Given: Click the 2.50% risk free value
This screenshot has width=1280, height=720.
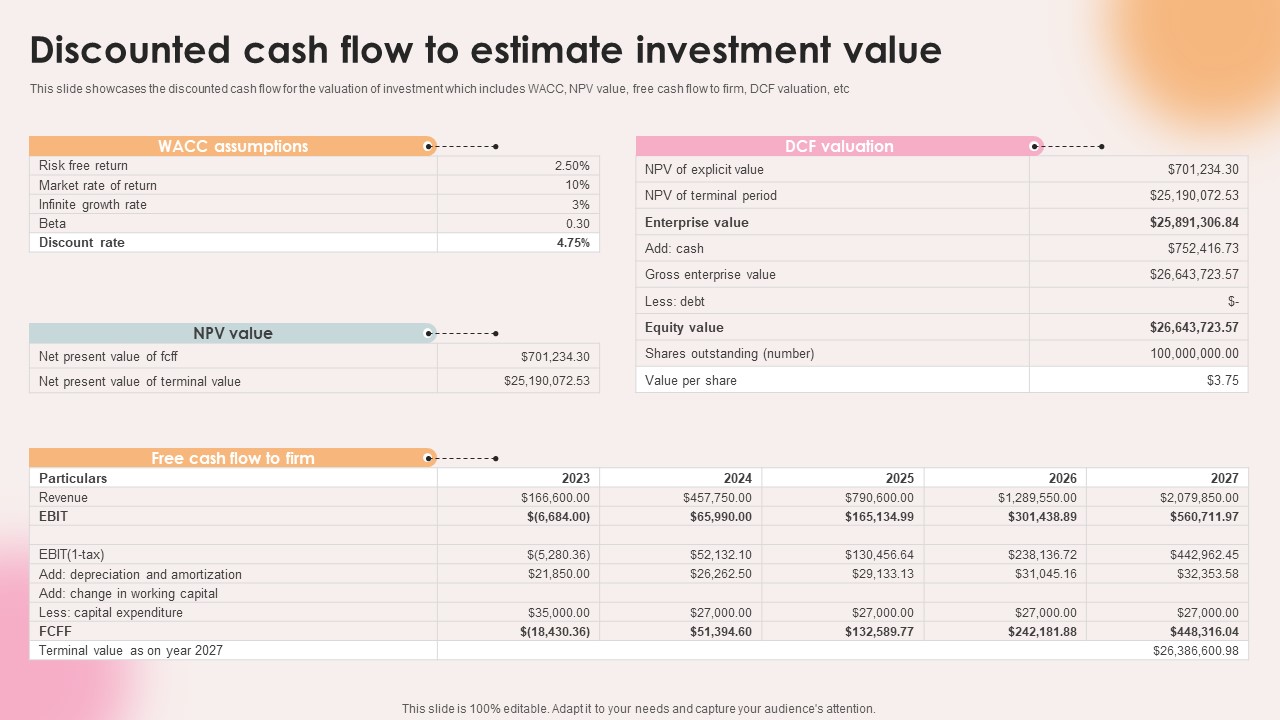Looking at the screenshot, I should [x=572, y=166].
